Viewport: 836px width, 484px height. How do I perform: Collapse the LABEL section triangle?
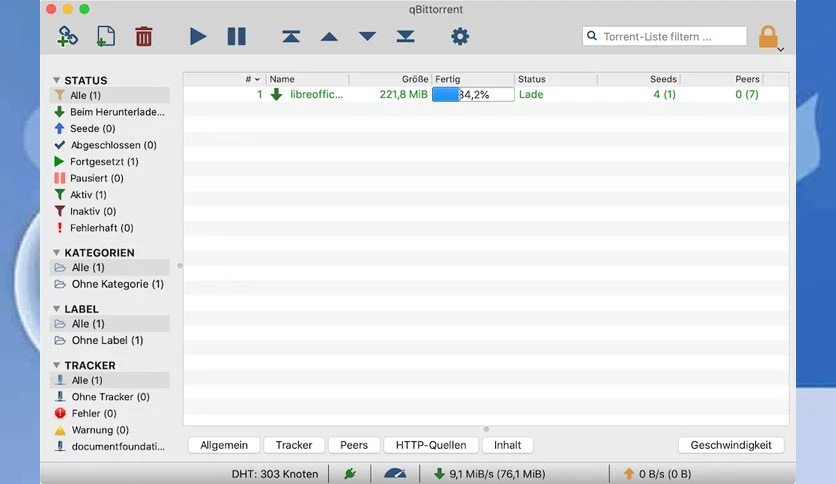[56, 309]
